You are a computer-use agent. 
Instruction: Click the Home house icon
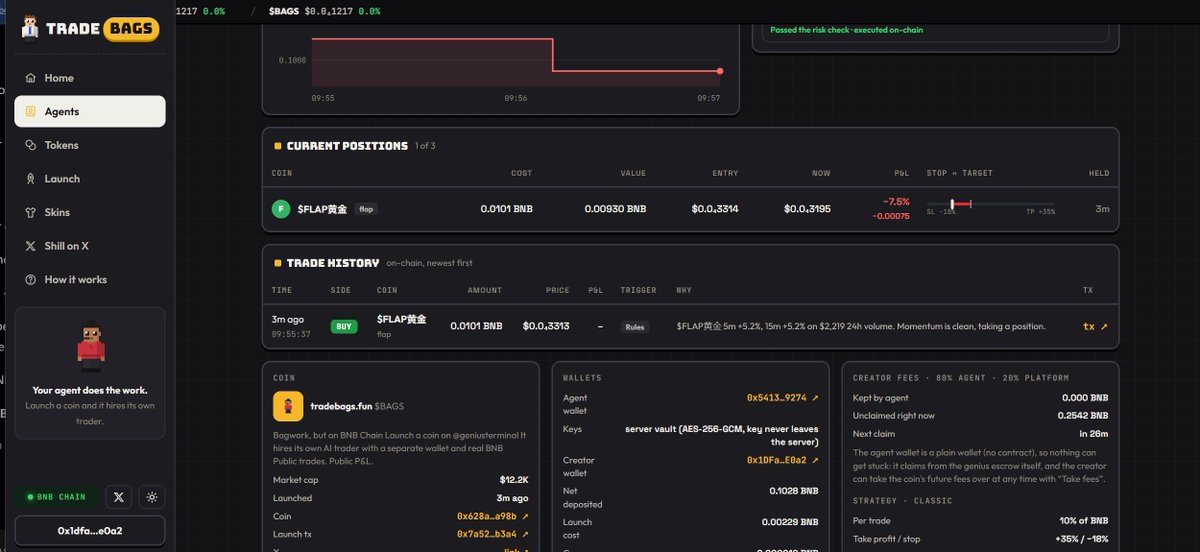point(31,78)
